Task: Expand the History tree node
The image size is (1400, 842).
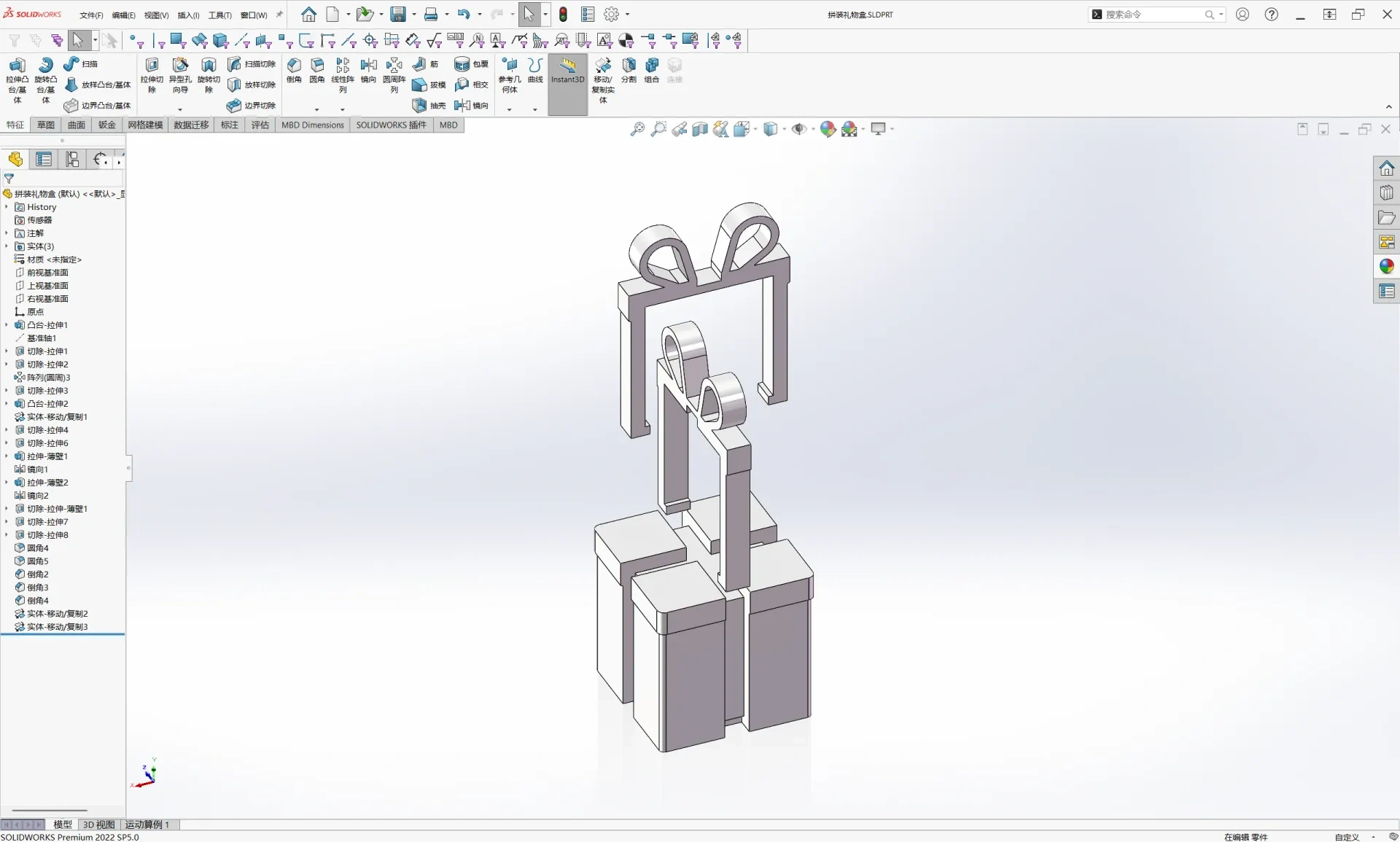Action: [x=7, y=207]
